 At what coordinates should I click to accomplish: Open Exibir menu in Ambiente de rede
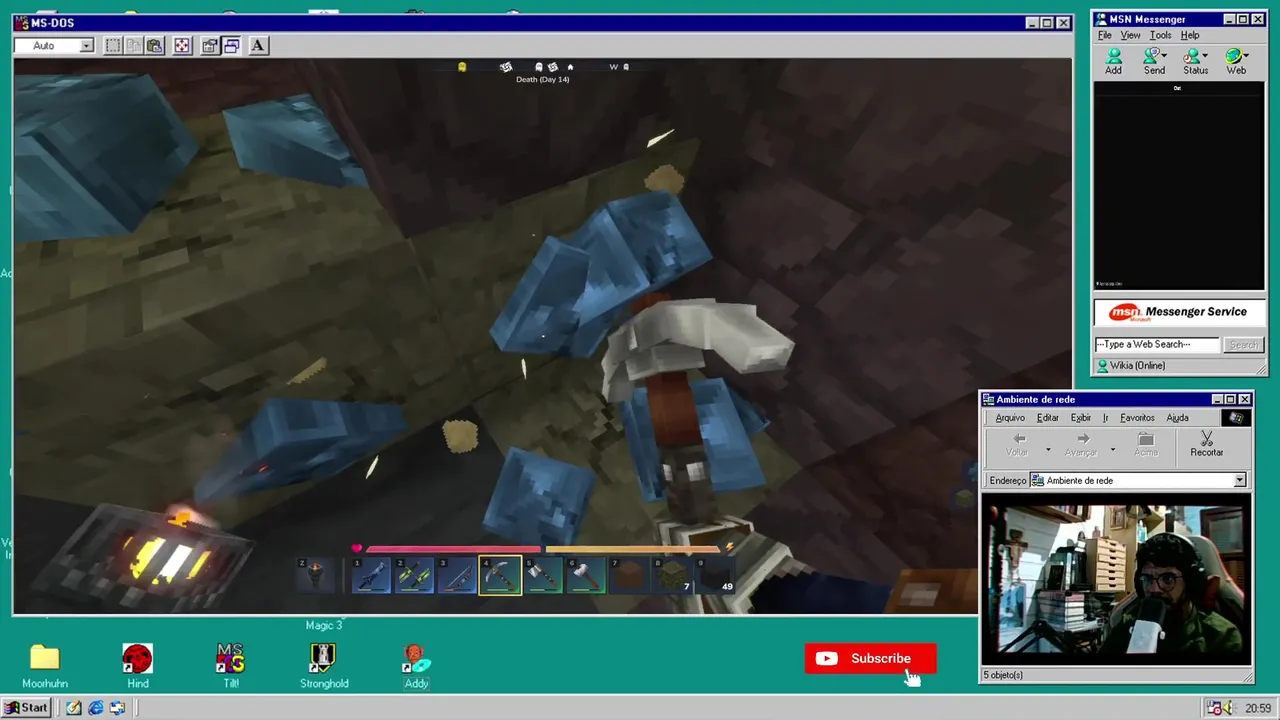point(1081,418)
